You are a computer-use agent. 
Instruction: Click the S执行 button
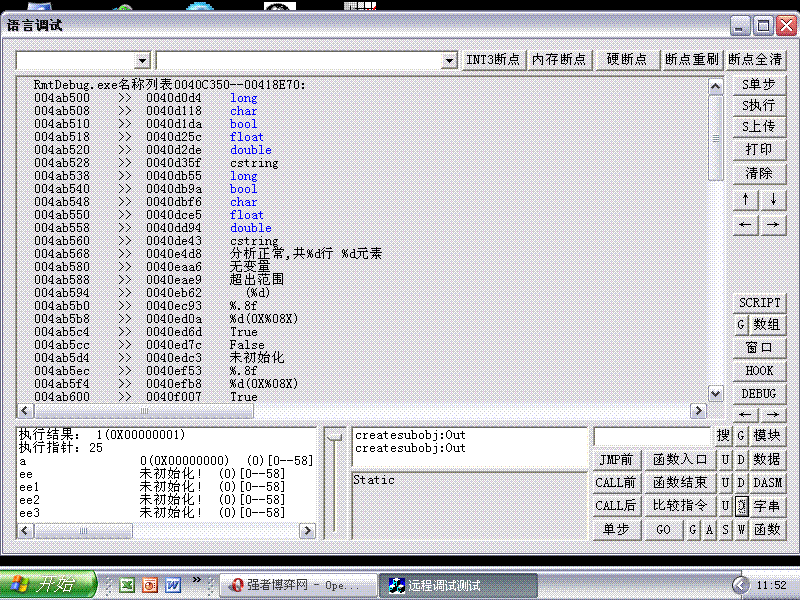coord(759,106)
